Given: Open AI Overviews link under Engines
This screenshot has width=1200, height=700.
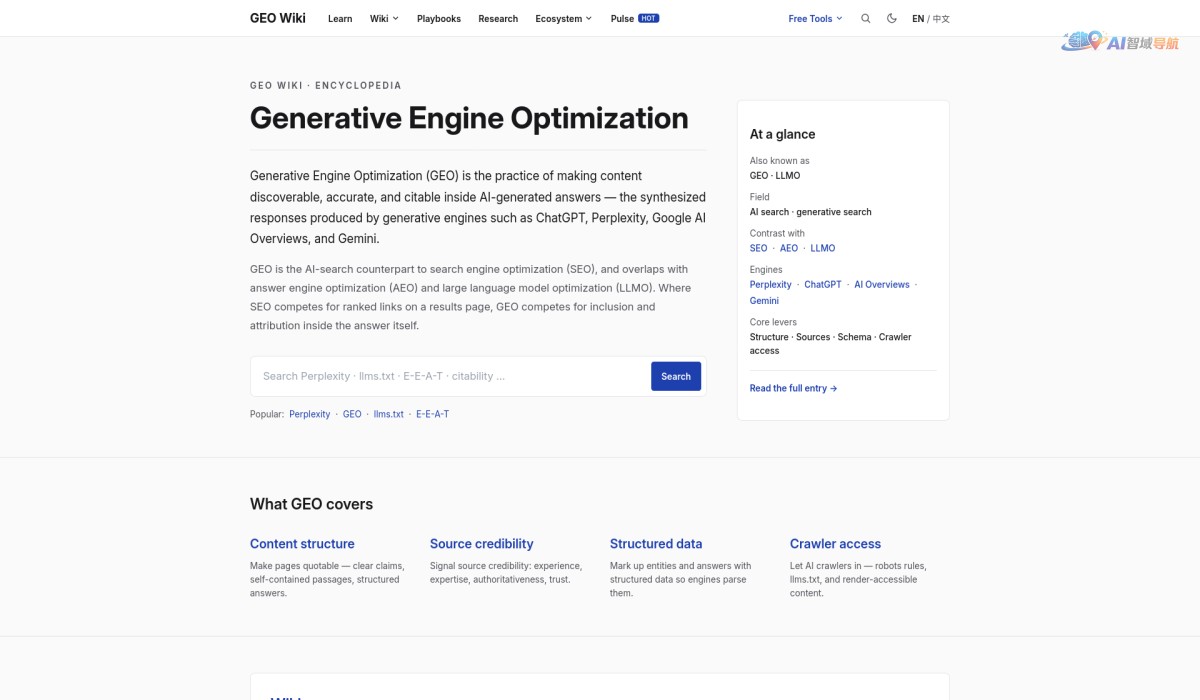Looking at the screenshot, I should [x=882, y=285].
